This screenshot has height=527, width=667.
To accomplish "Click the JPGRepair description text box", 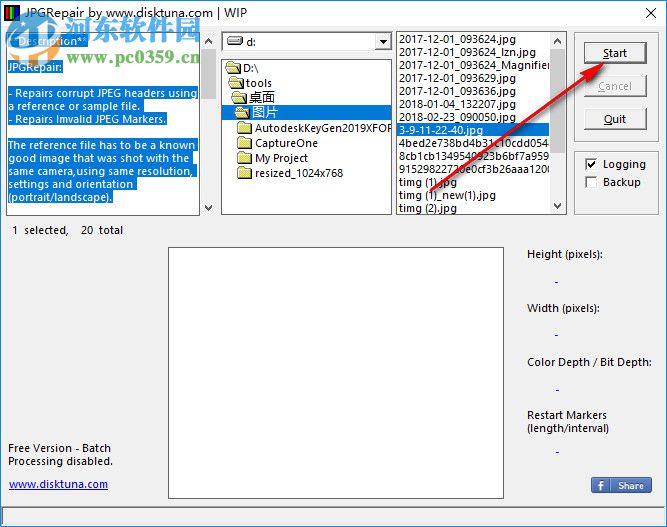I will [103, 123].
